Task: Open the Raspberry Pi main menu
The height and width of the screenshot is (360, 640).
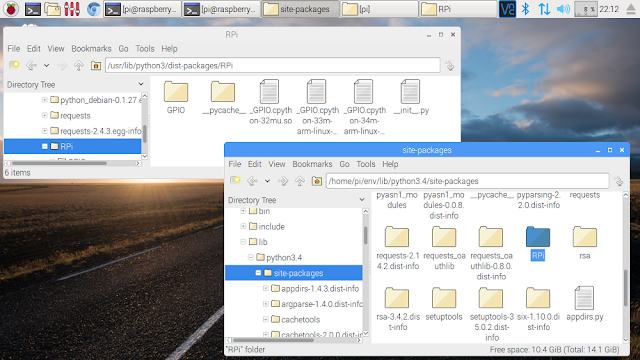Action: (x=11, y=9)
